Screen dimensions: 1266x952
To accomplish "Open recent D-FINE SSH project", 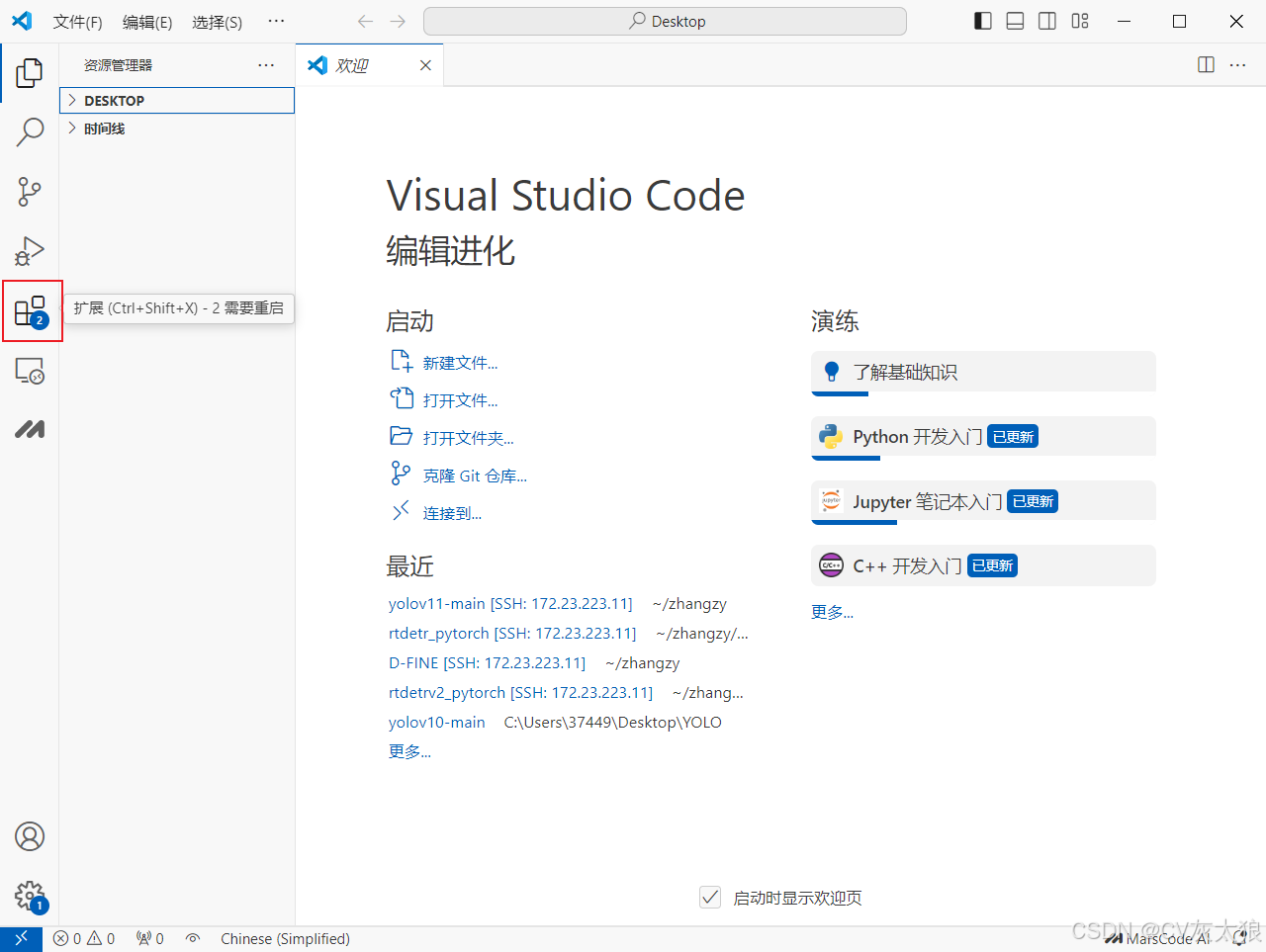I will pos(487,662).
